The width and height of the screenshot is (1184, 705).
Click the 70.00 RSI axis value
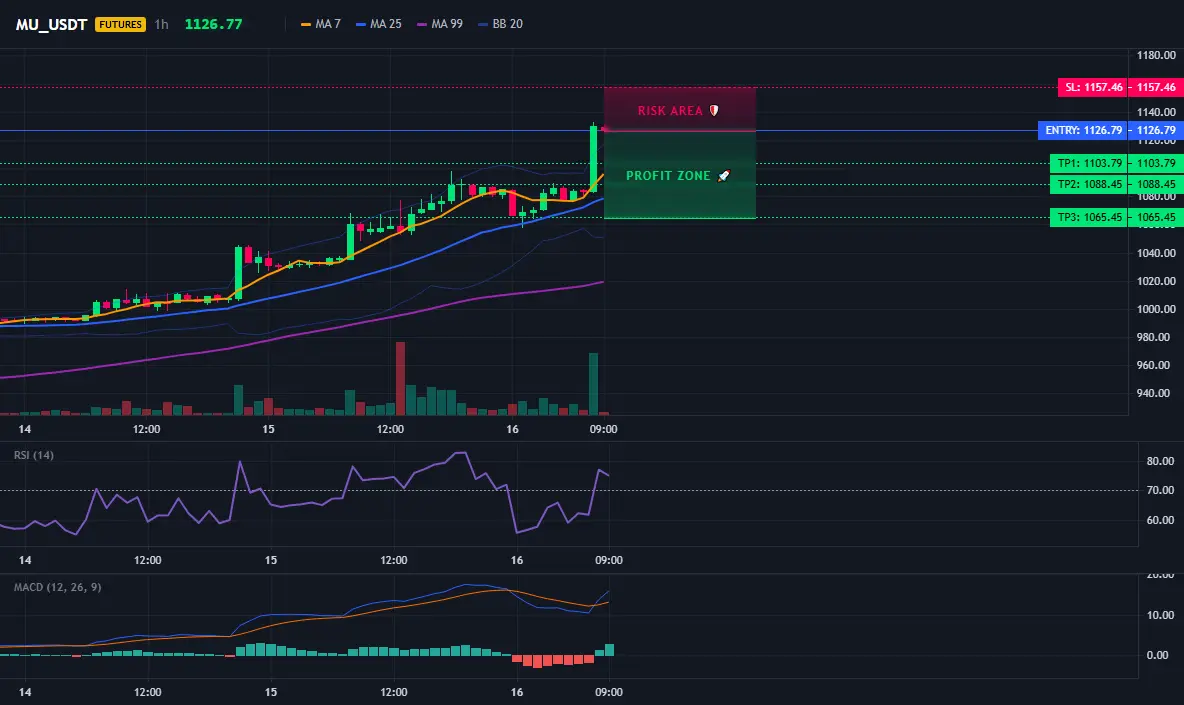(1161, 491)
